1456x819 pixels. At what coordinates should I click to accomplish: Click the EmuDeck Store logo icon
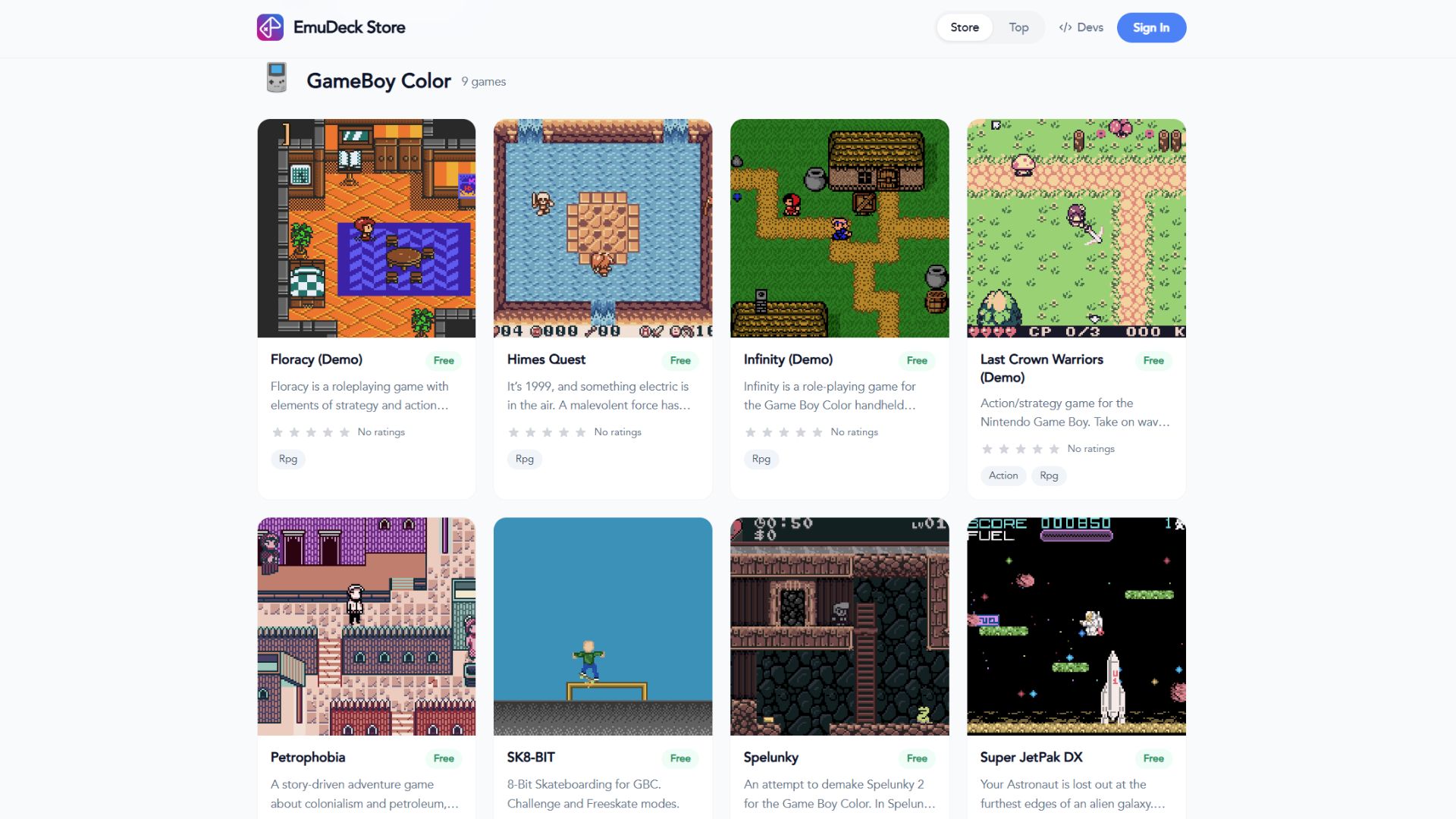pyautogui.click(x=270, y=27)
